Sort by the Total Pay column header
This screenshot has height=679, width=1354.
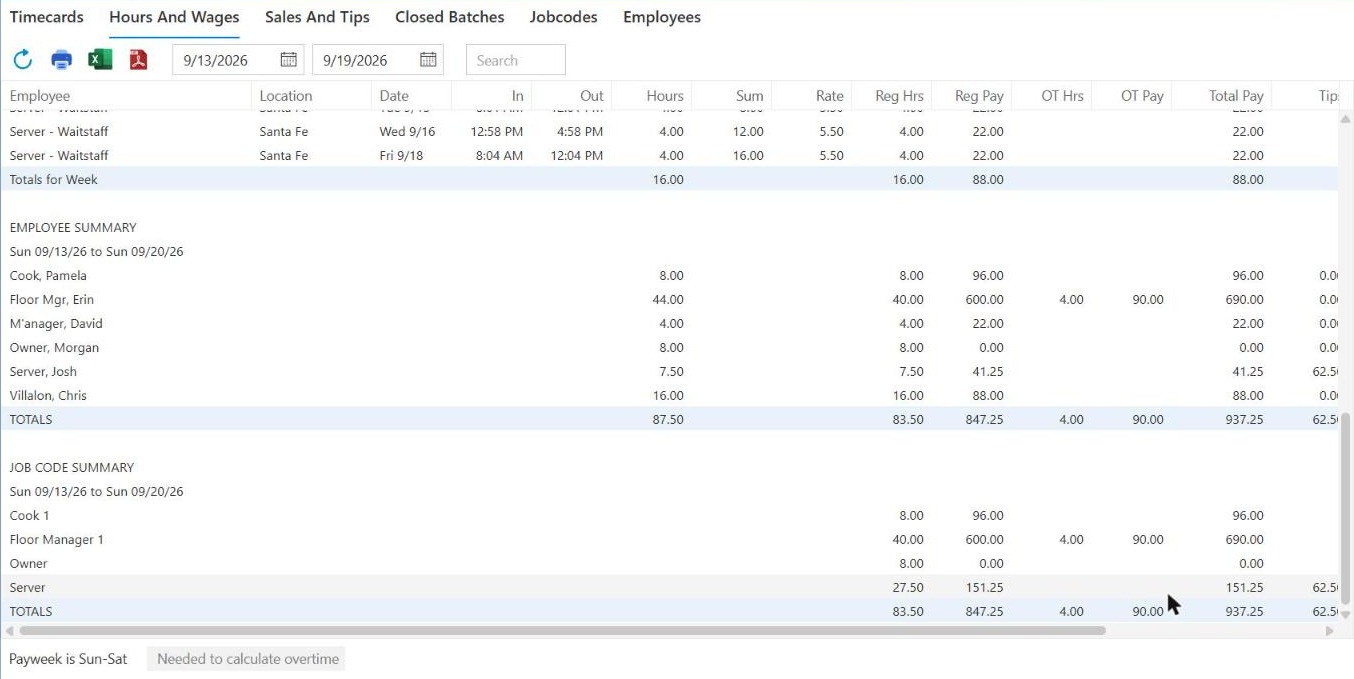click(1221, 96)
